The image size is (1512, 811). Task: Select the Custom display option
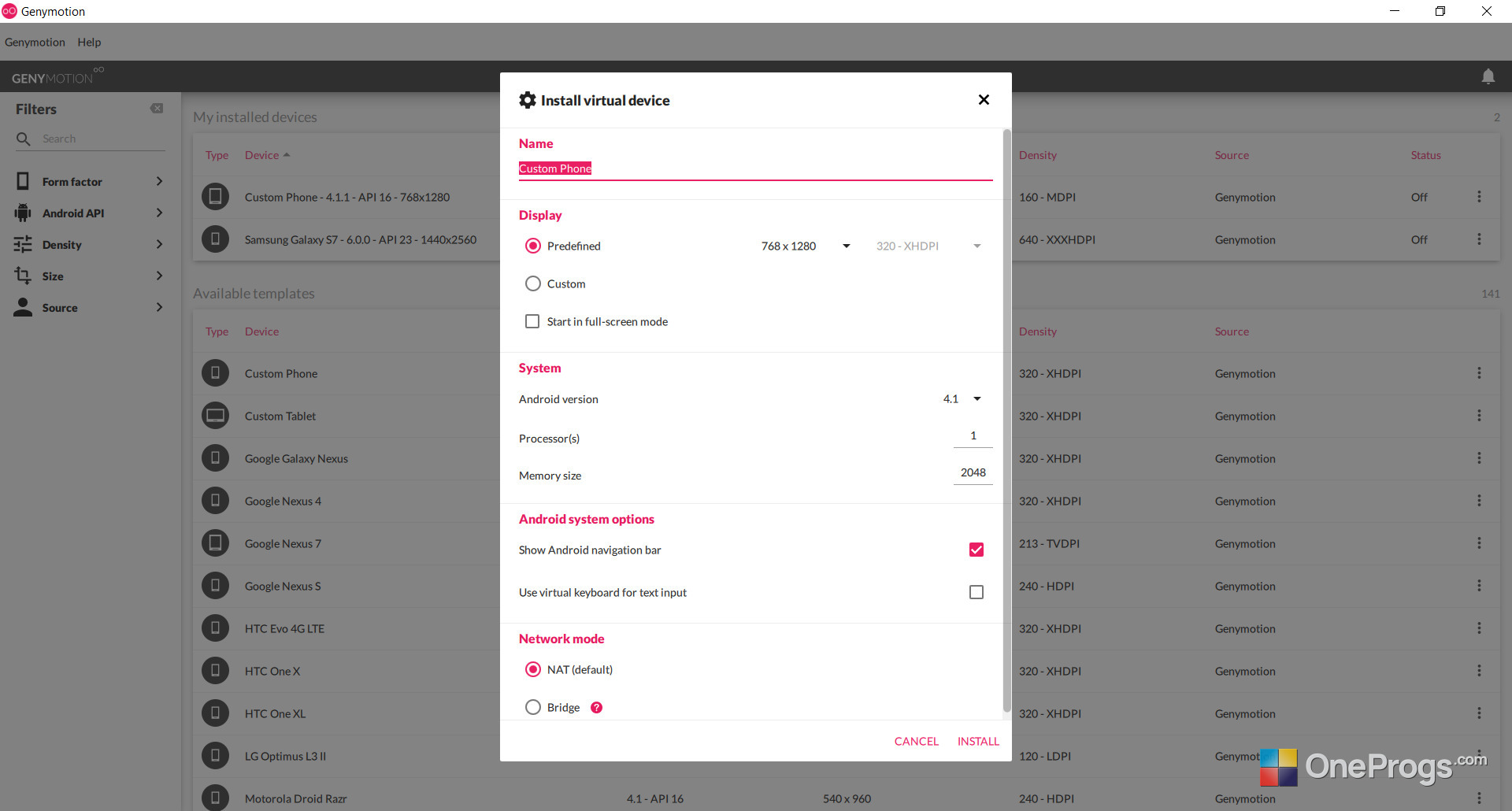point(533,283)
